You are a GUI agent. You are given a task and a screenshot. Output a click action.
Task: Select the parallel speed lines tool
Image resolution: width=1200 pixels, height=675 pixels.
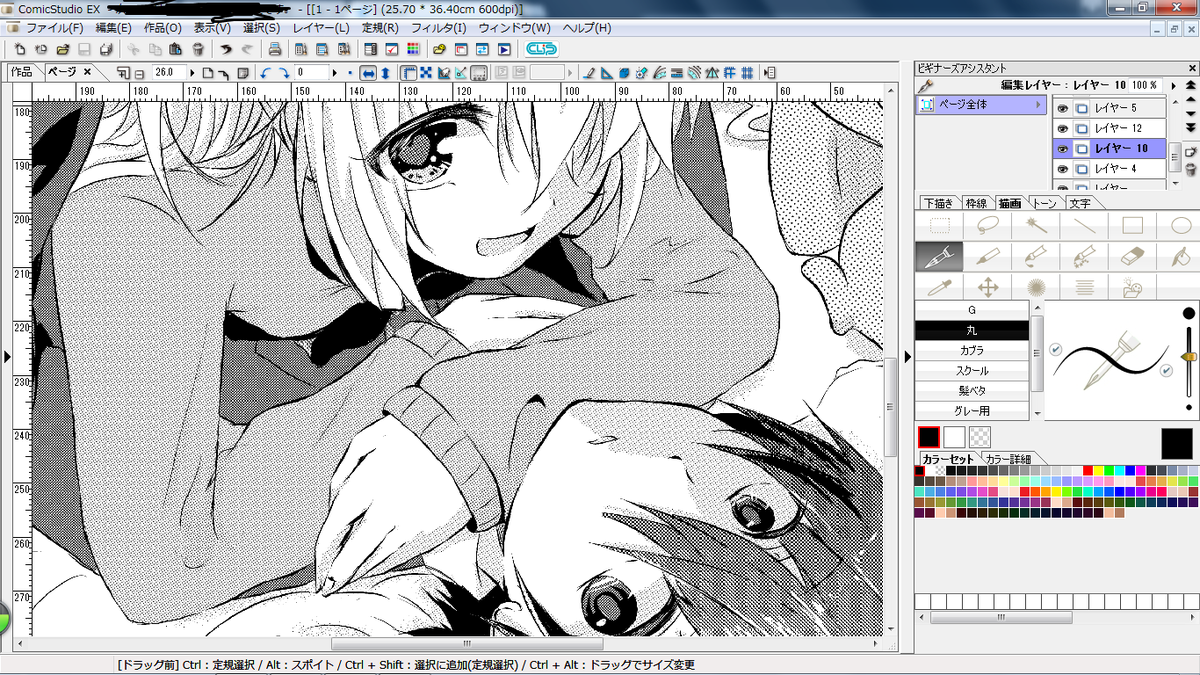coord(1083,287)
